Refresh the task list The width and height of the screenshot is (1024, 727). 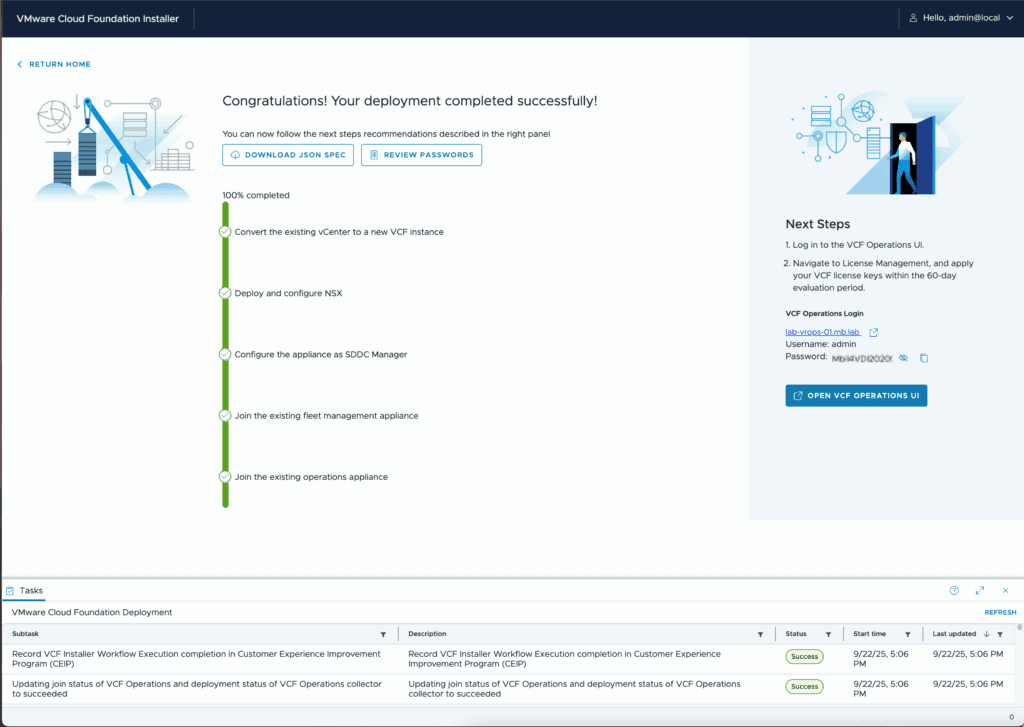tap(1000, 612)
